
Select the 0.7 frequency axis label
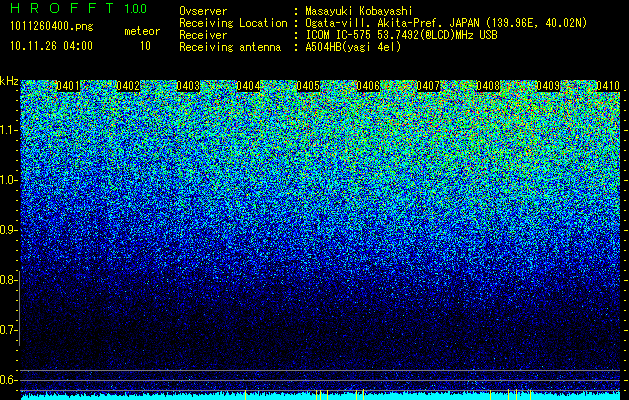[x=7, y=330]
